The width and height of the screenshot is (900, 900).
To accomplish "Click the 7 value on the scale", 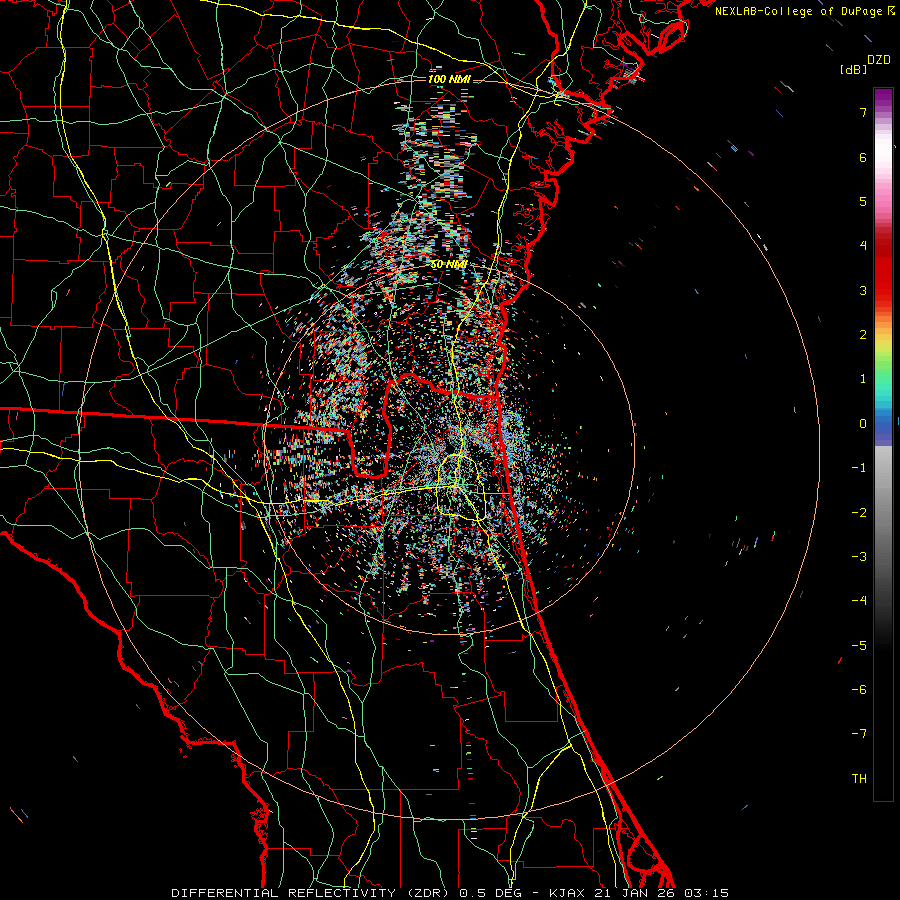I will pos(863,112).
